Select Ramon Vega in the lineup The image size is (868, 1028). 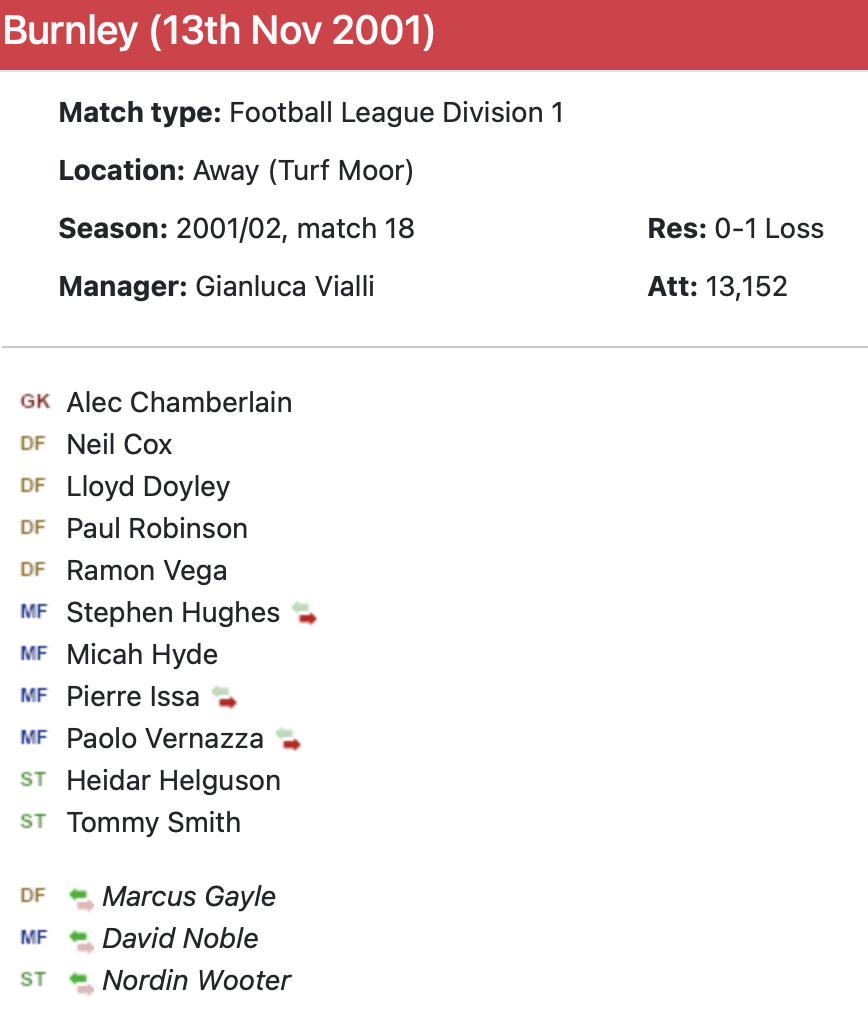147,571
